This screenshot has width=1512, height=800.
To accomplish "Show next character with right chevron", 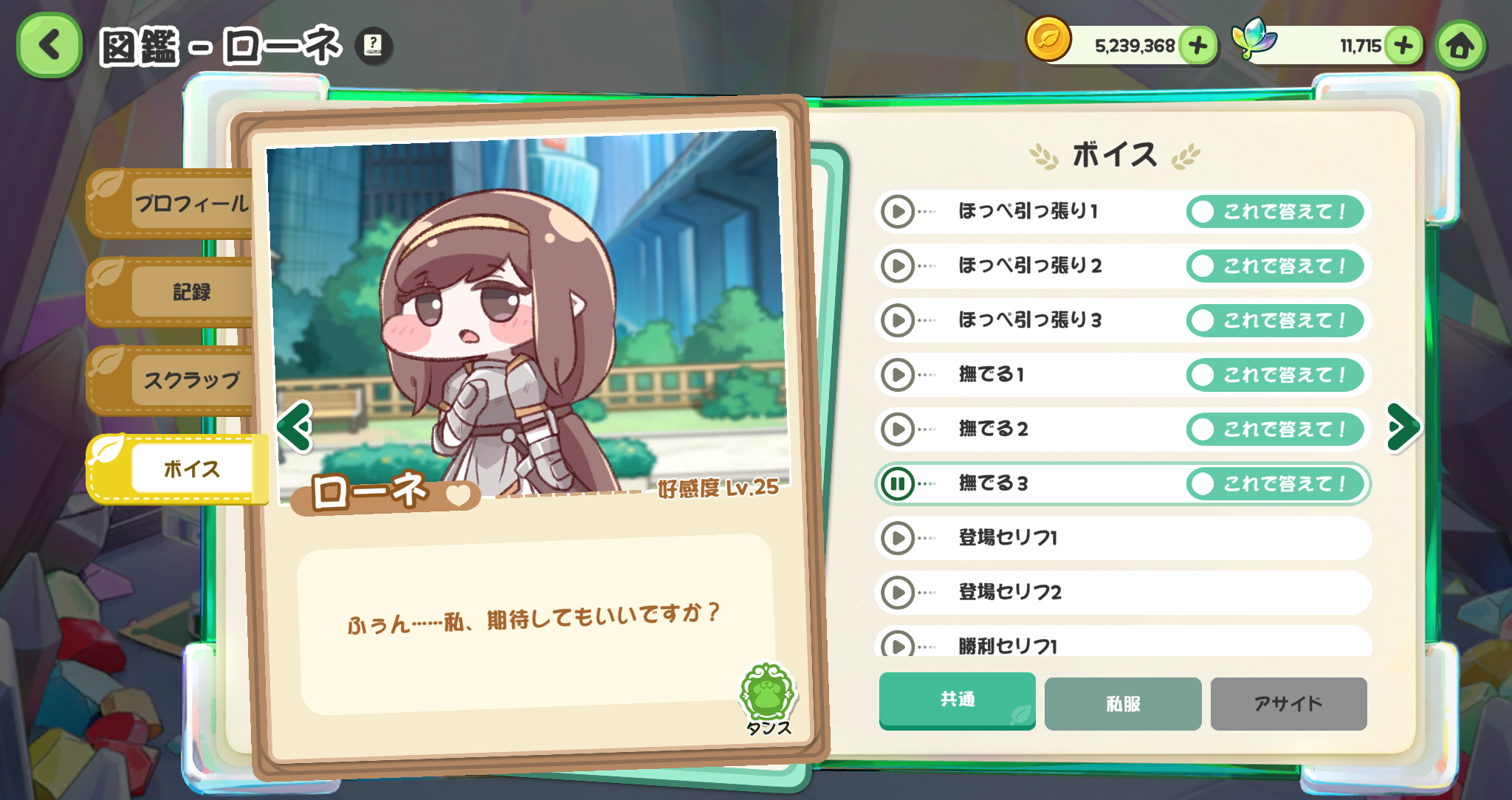I will click(x=1403, y=427).
